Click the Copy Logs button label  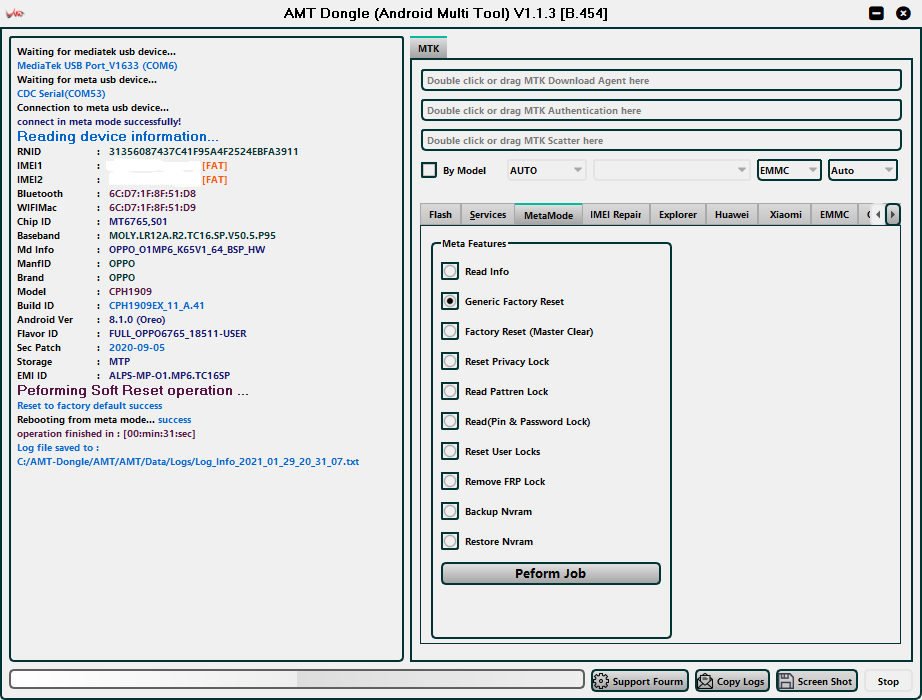pyautogui.click(x=740, y=681)
